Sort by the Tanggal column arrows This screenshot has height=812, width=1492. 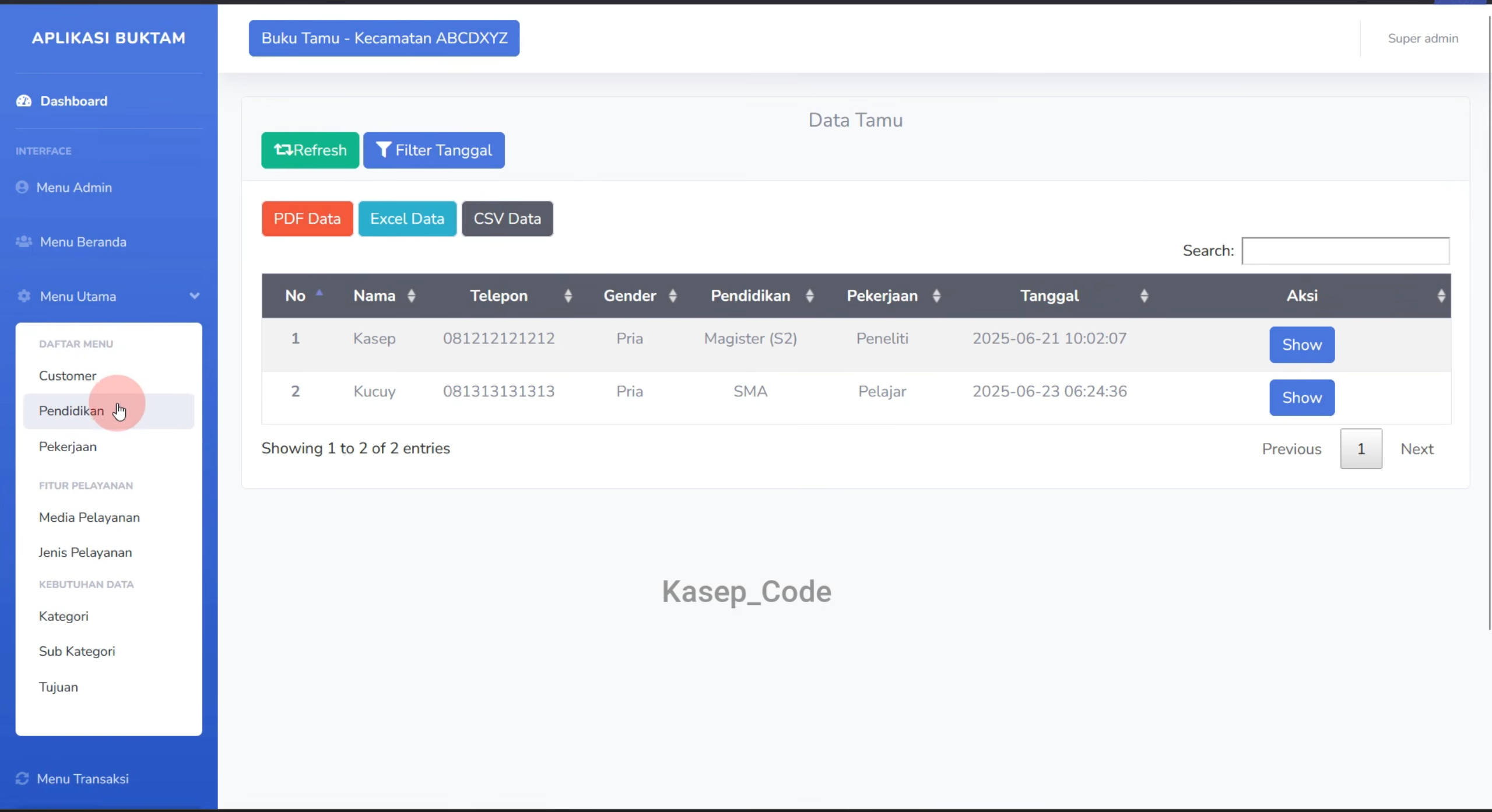tap(1145, 296)
